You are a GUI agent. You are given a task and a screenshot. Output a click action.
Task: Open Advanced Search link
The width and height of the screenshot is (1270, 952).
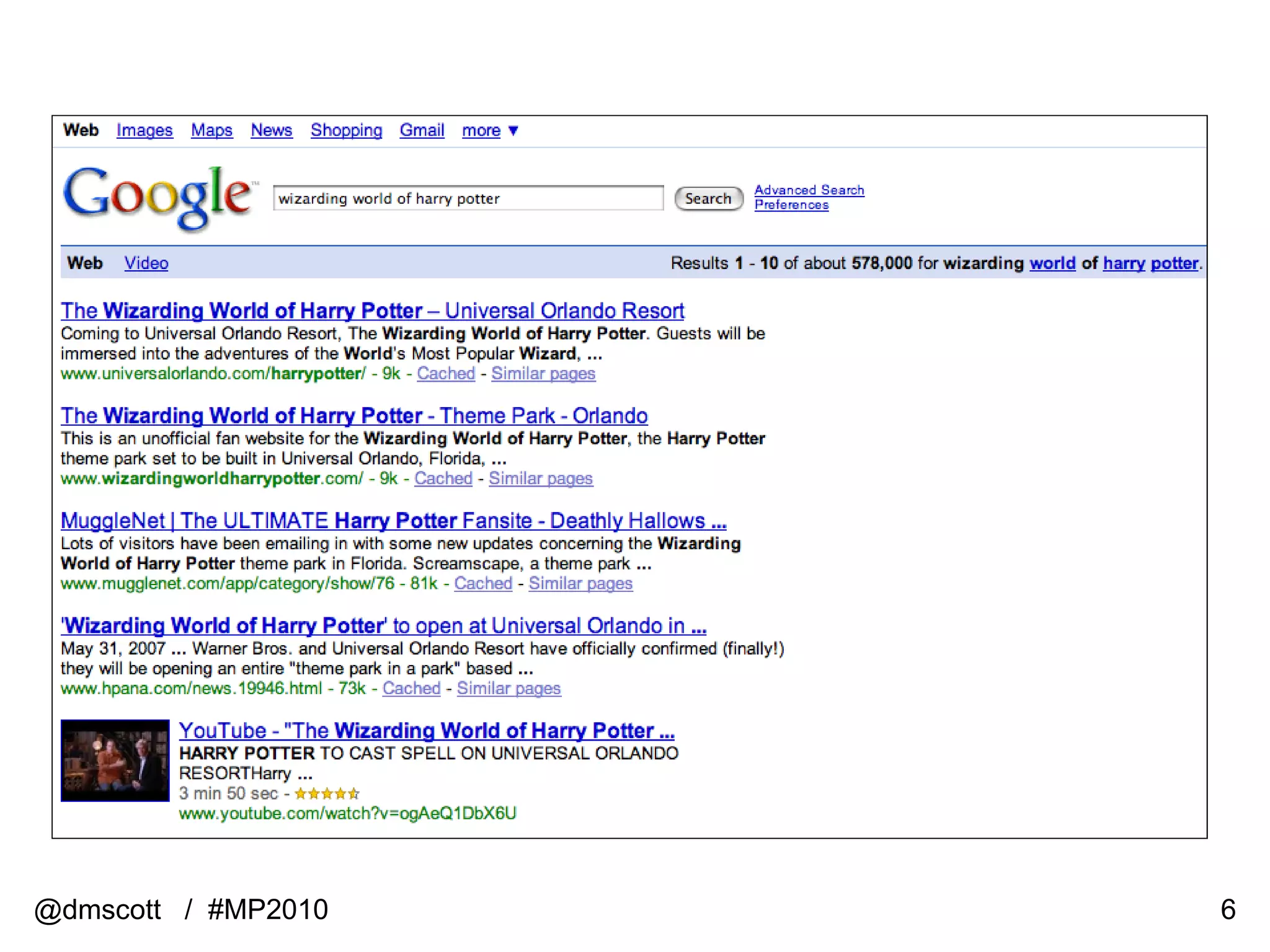pyautogui.click(x=809, y=190)
